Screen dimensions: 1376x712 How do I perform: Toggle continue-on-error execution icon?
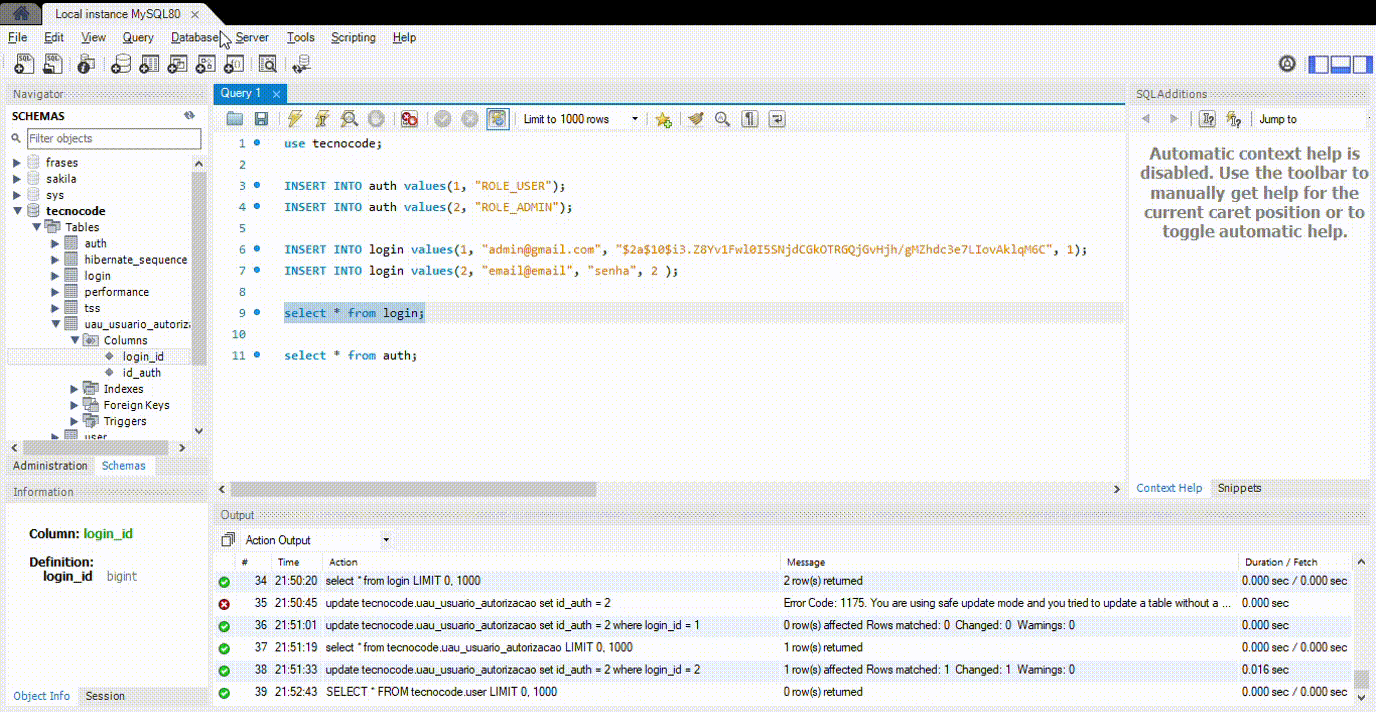click(x=409, y=119)
